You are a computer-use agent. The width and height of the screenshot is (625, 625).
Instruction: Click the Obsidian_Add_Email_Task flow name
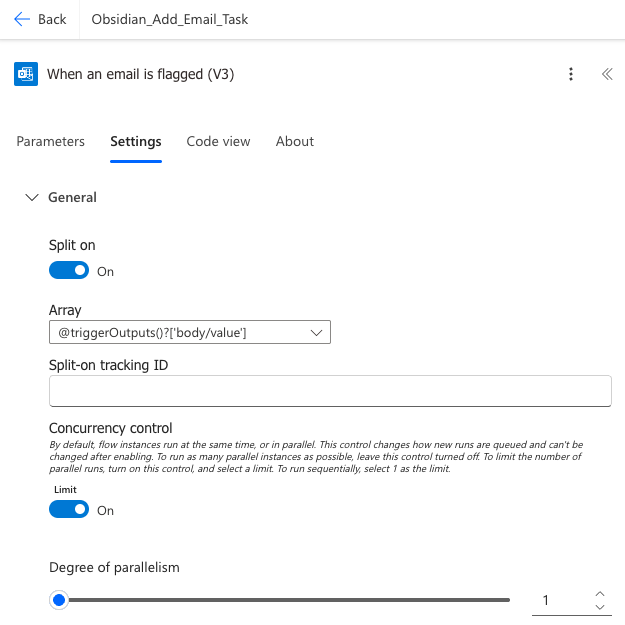coord(169,19)
